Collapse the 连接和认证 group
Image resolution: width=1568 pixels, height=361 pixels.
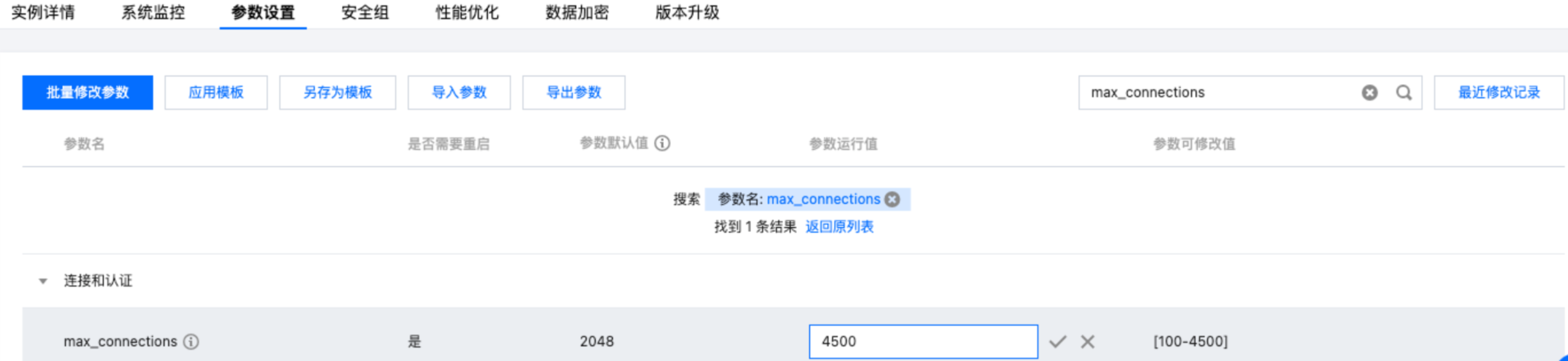tap(43, 280)
